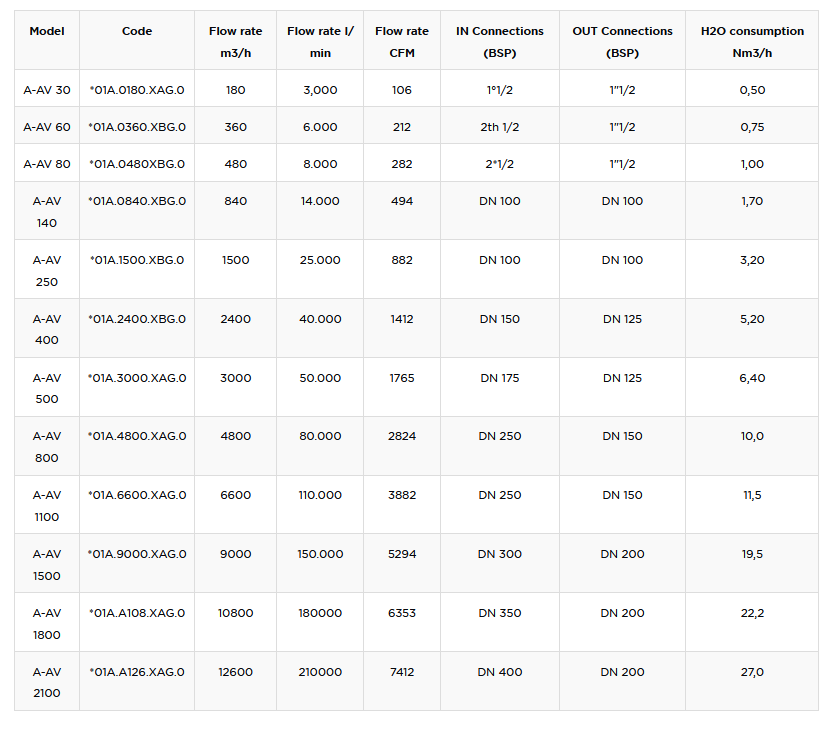Viewport: 835px width, 738px height.
Task: Select code cell *01A.A126.XAG.0
Action: pos(137,672)
